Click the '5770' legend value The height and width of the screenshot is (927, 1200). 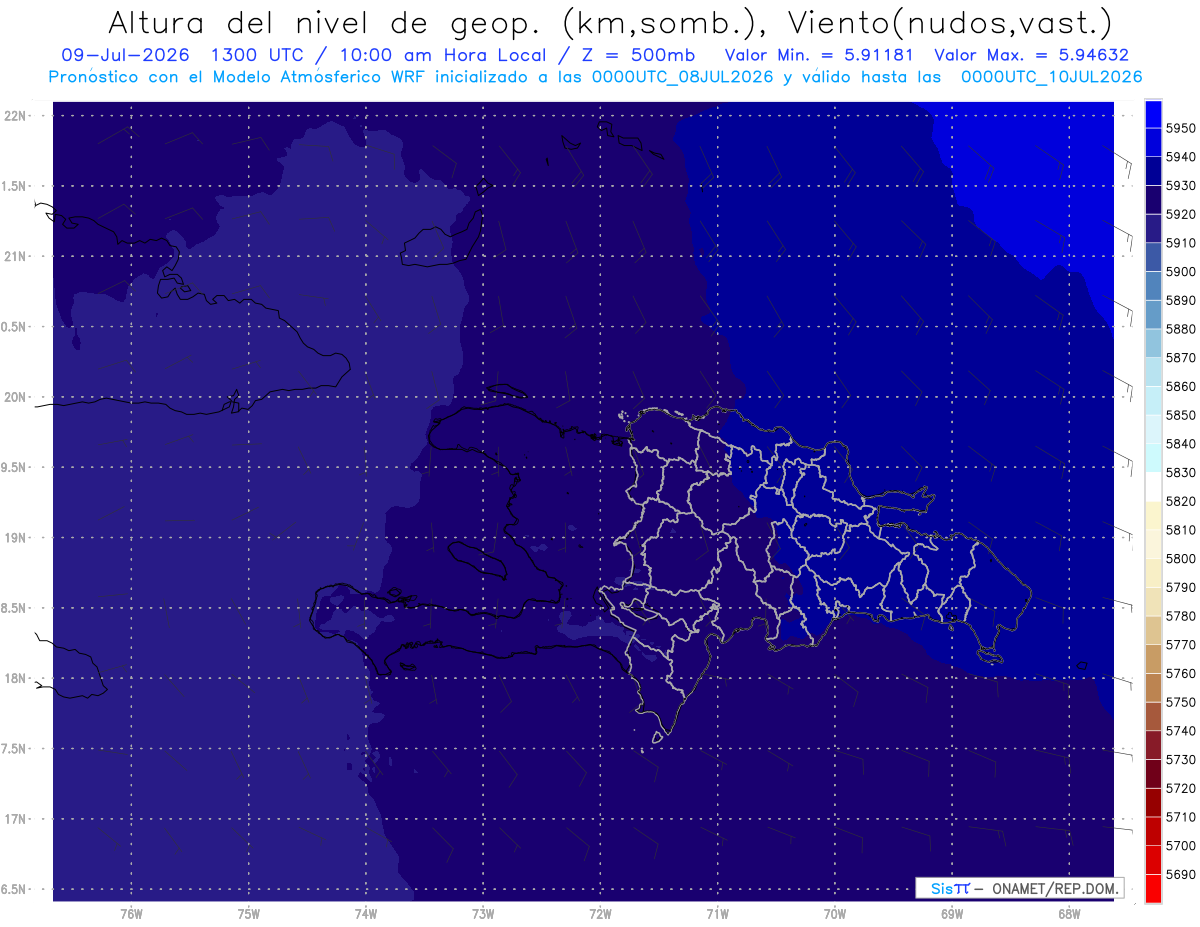[x=1181, y=645]
